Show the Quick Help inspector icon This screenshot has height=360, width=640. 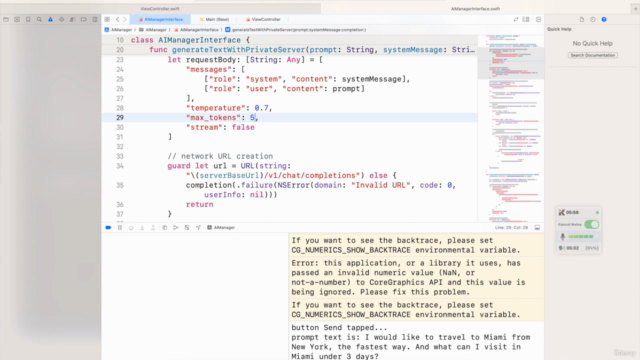(604, 19)
